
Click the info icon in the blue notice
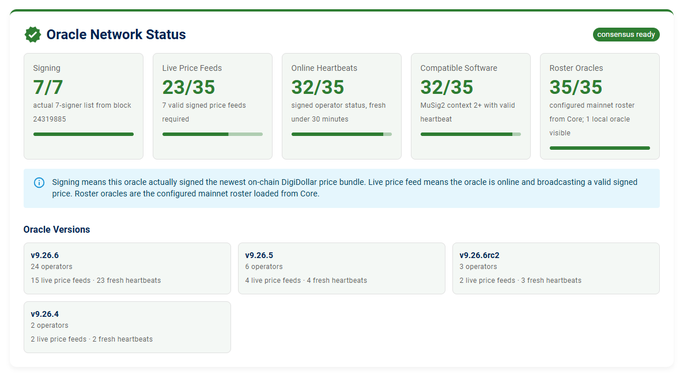tap(39, 183)
